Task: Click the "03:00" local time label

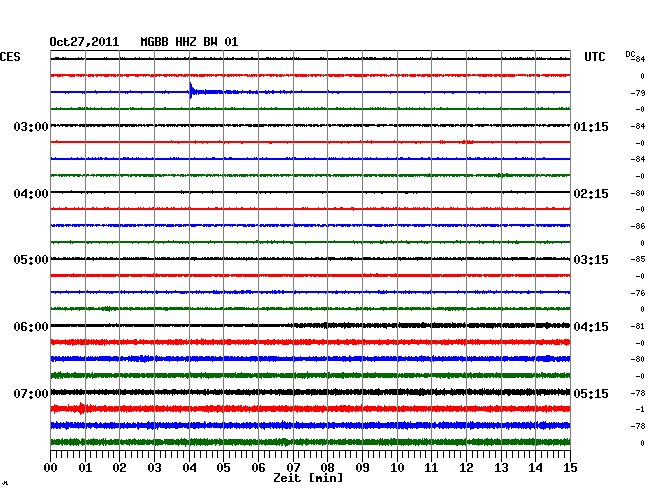Action: pyautogui.click(x=31, y=126)
